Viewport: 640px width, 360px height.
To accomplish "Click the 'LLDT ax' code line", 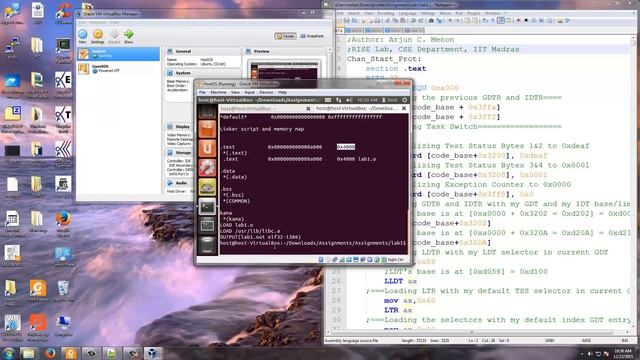I will pos(400,281).
